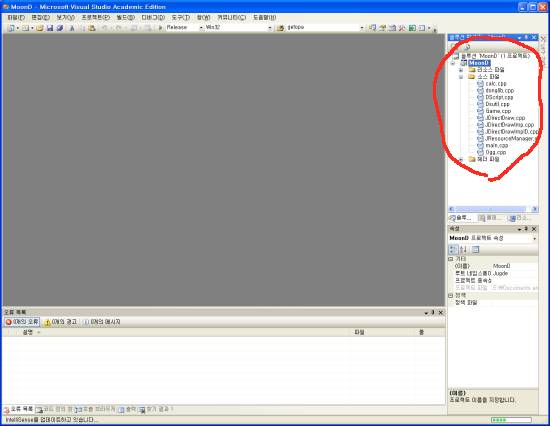
Task: Select Game.cpp in Solution Explorer
Action: (498, 111)
